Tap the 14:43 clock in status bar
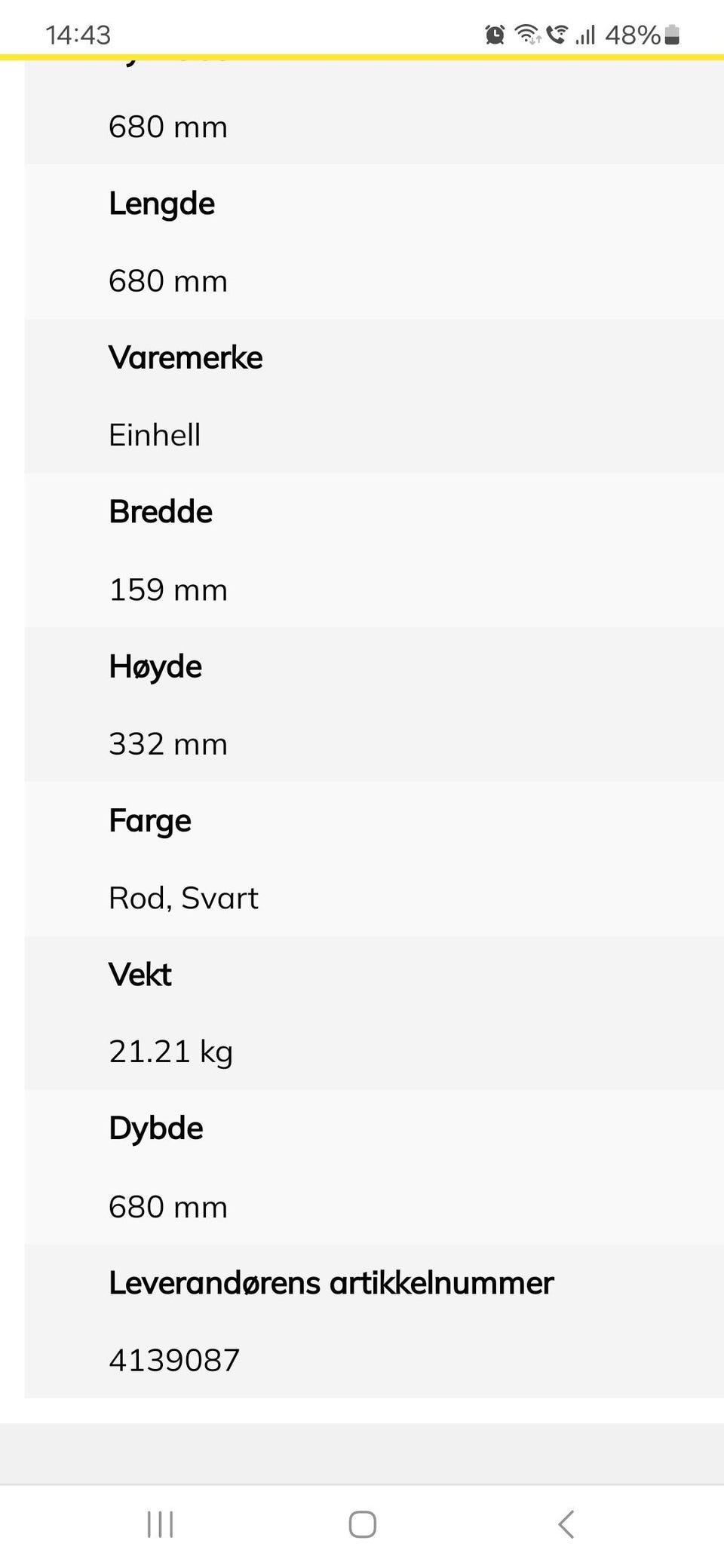 click(x=78, y=35)
